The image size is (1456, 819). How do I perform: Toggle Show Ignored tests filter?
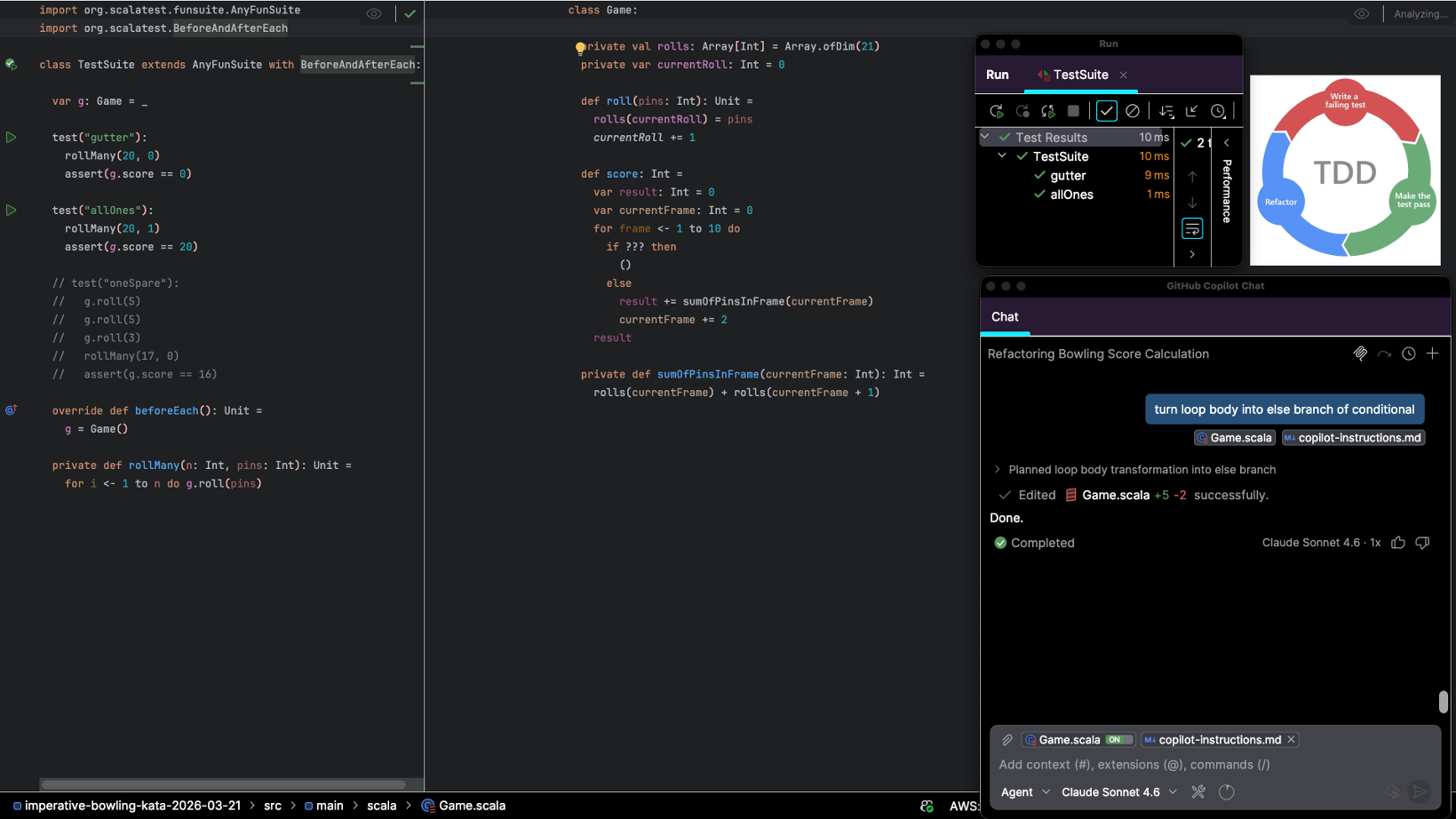click(x=1132, y=111)
